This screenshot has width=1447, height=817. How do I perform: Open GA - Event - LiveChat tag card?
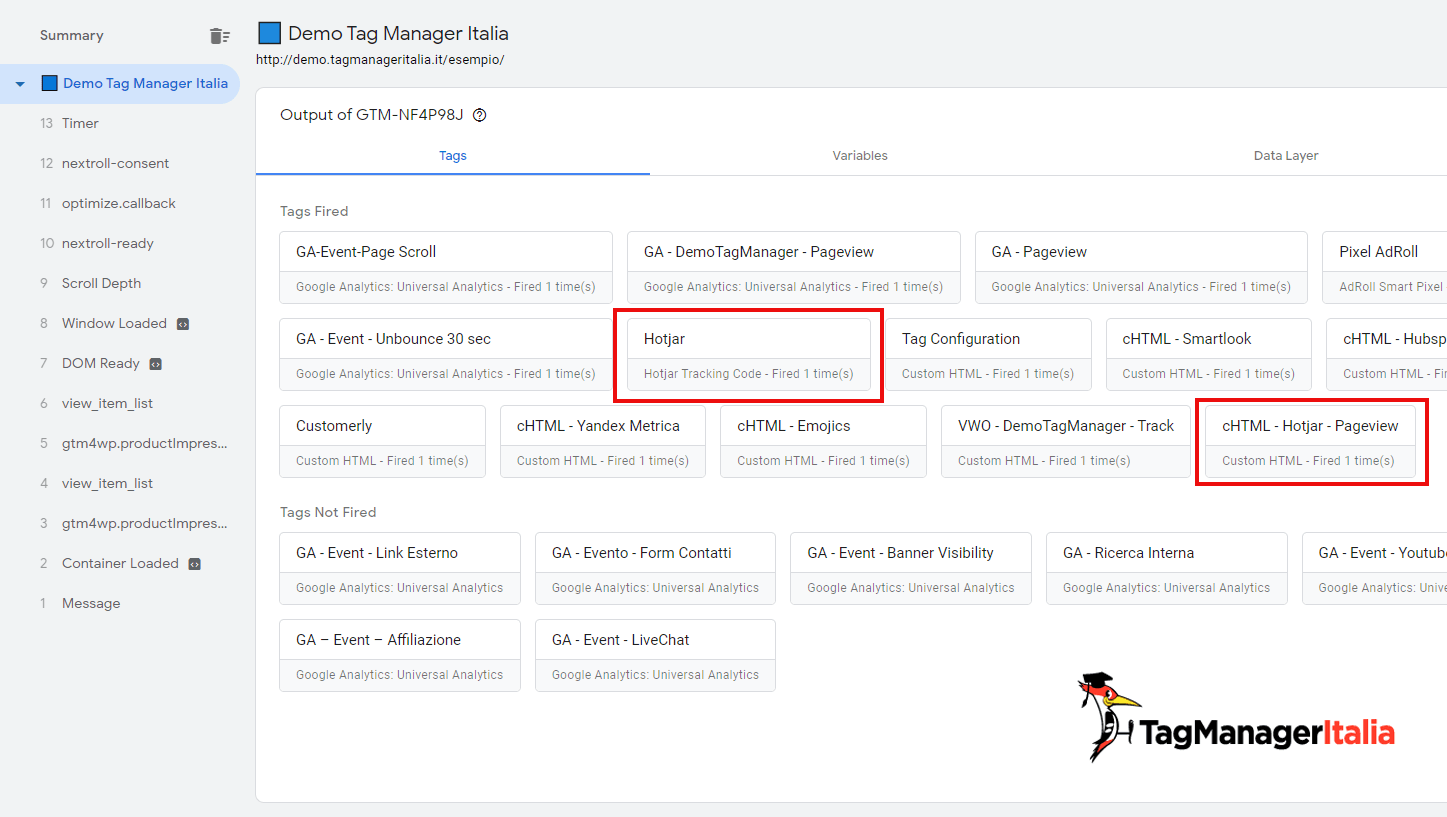point(656,655)
